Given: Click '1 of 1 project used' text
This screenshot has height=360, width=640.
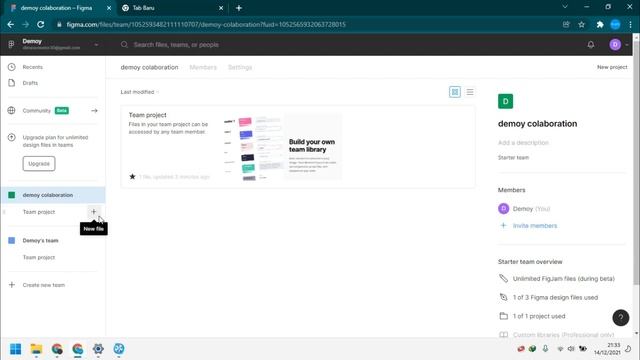Looking at the screenshot, I should [x=539, y=316].
